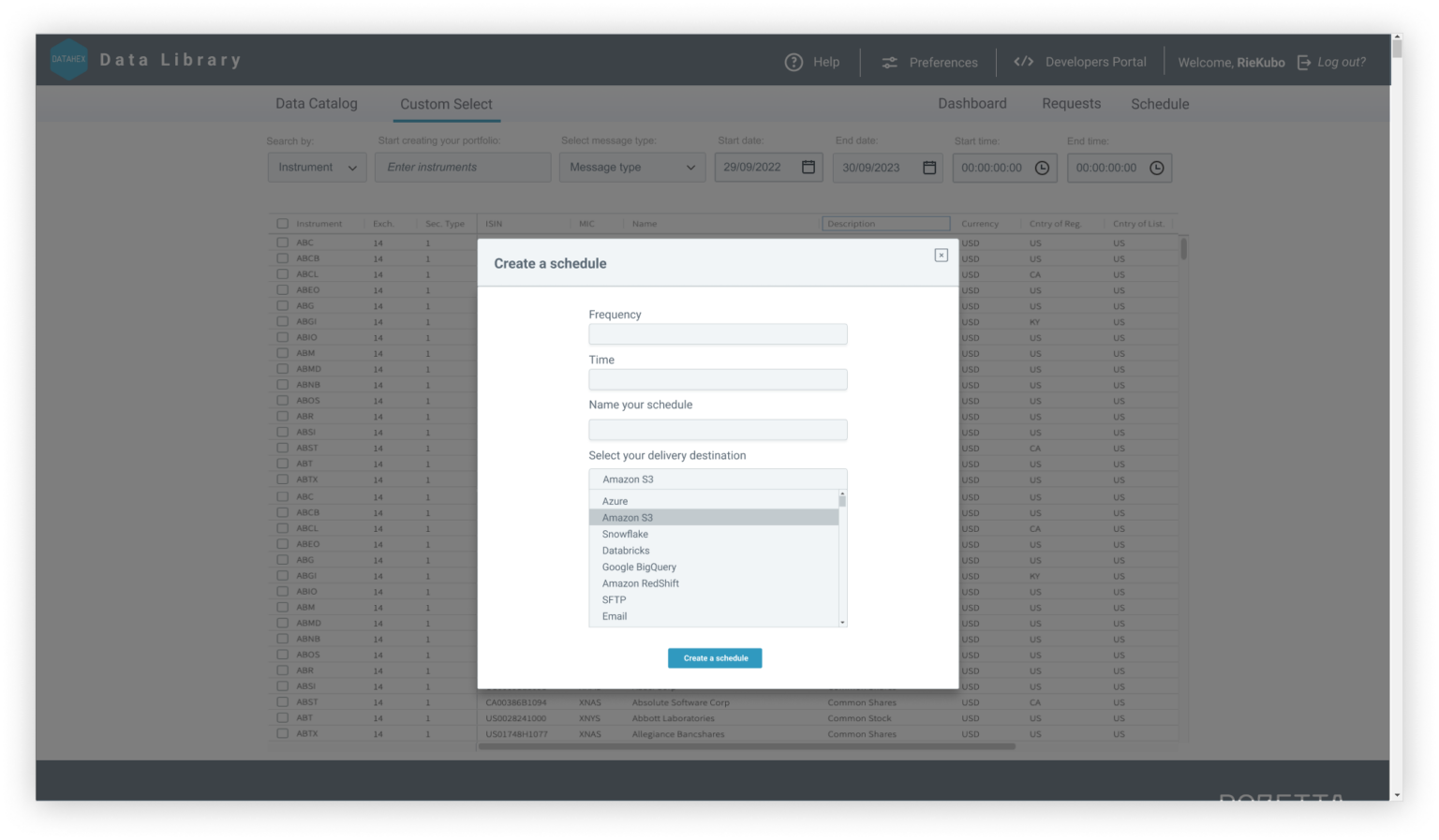Screen dimensions: 1439x840
Task: Open Developers Portal via the code icon
Action: coord(1024,61)
